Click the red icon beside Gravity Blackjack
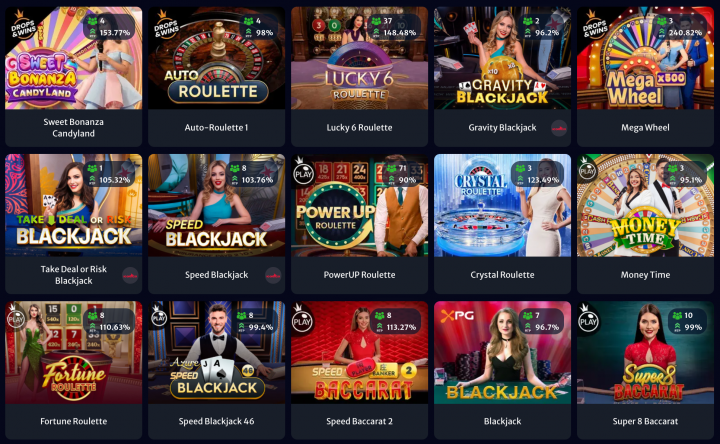Viewport: 720px width, 444px height. (559, 128)
